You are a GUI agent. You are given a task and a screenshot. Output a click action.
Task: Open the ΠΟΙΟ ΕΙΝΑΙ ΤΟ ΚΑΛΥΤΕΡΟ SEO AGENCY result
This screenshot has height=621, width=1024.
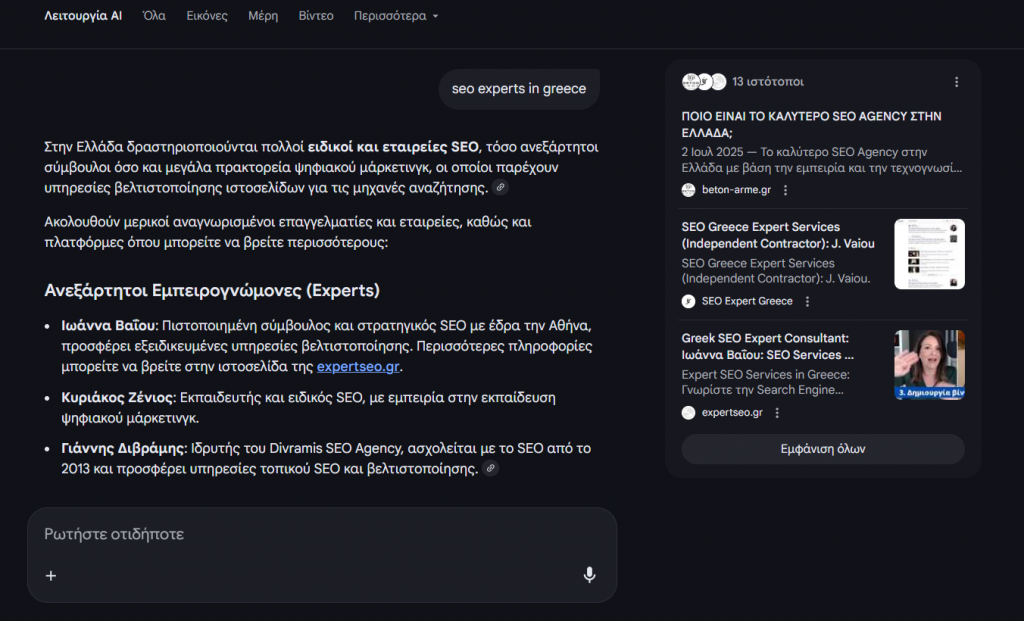(811, 124)
